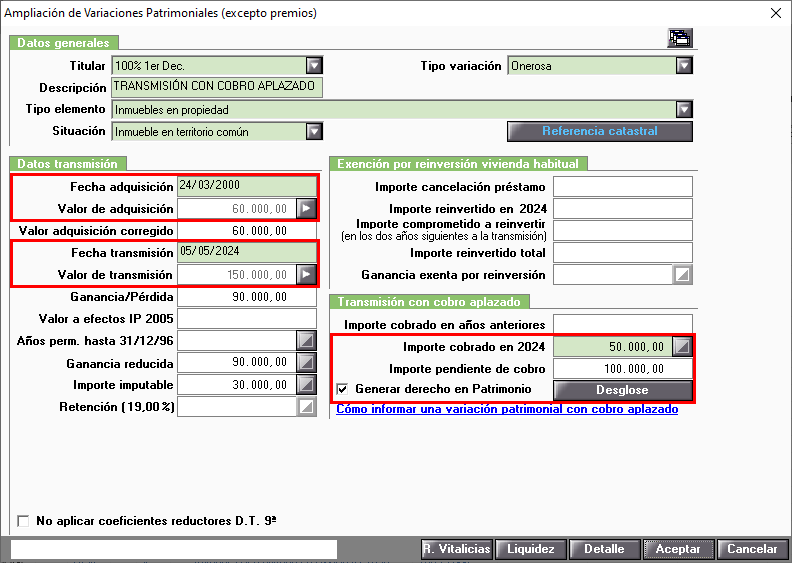The height and width of the screenshot is (563, 792).
Task: Open the Valor de adquisición arrow button
Action: (307, 209)
